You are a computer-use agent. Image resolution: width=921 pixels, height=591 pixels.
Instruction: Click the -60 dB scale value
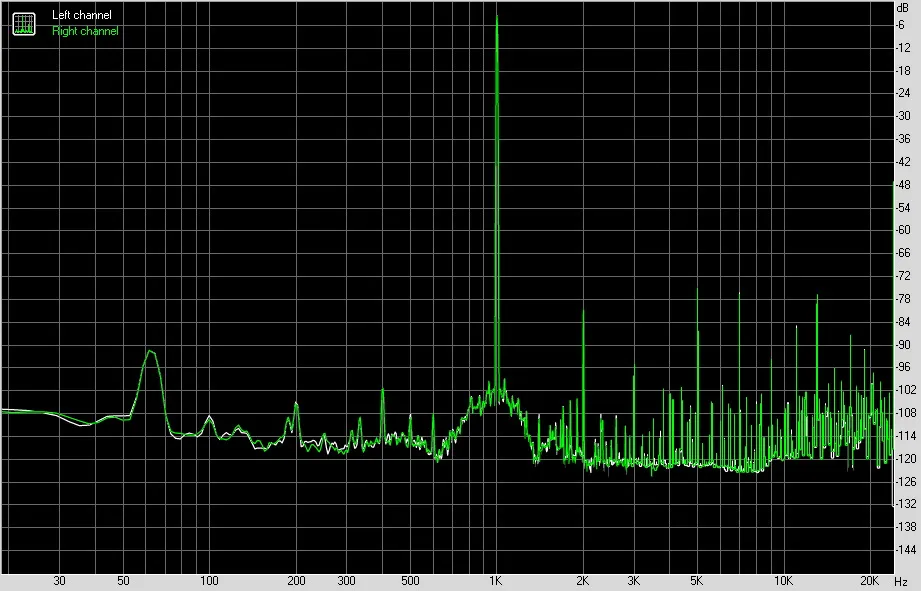click(x=903, y=230)
